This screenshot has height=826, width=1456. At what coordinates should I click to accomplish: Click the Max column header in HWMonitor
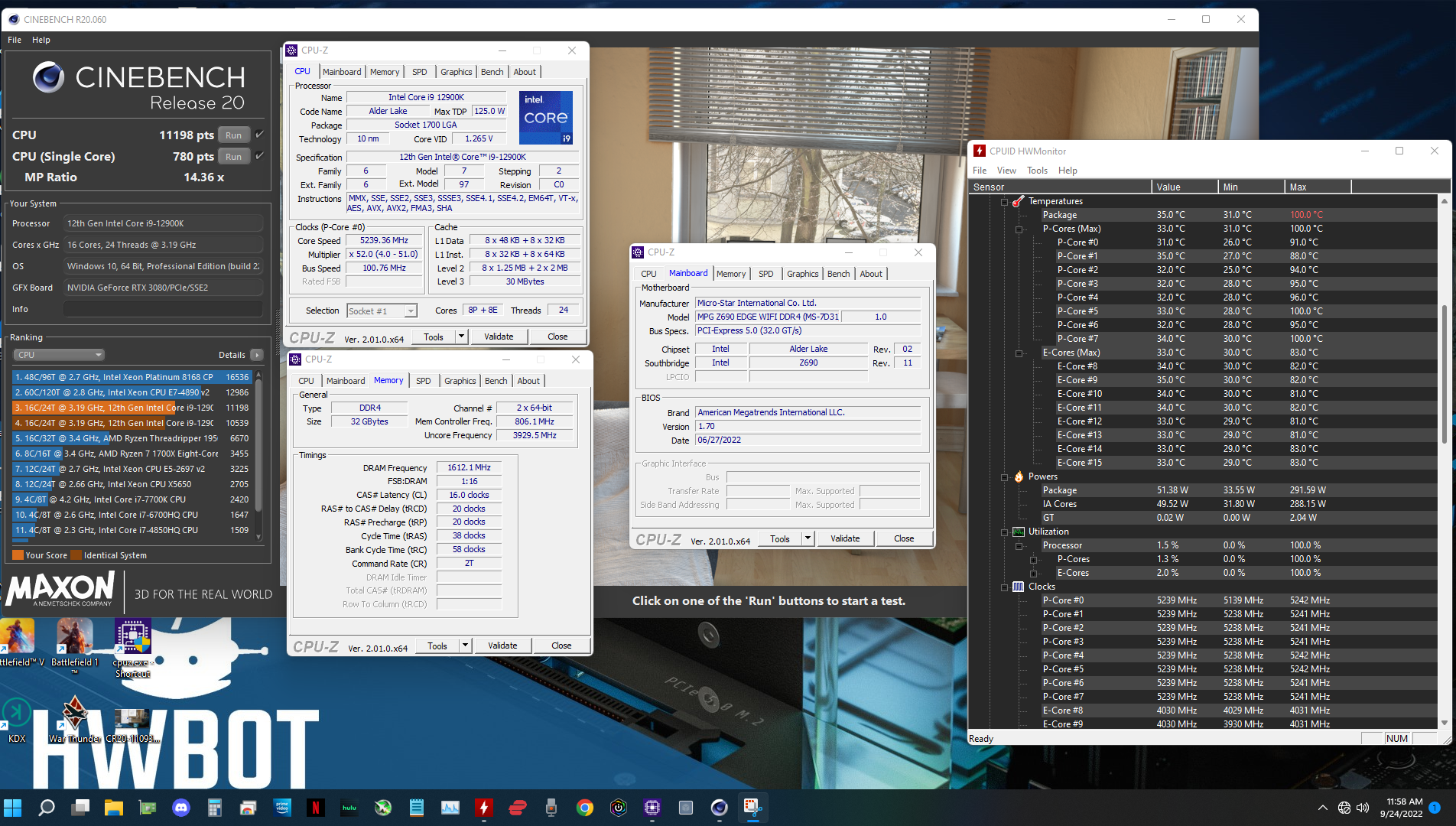tap(1318, 187)
